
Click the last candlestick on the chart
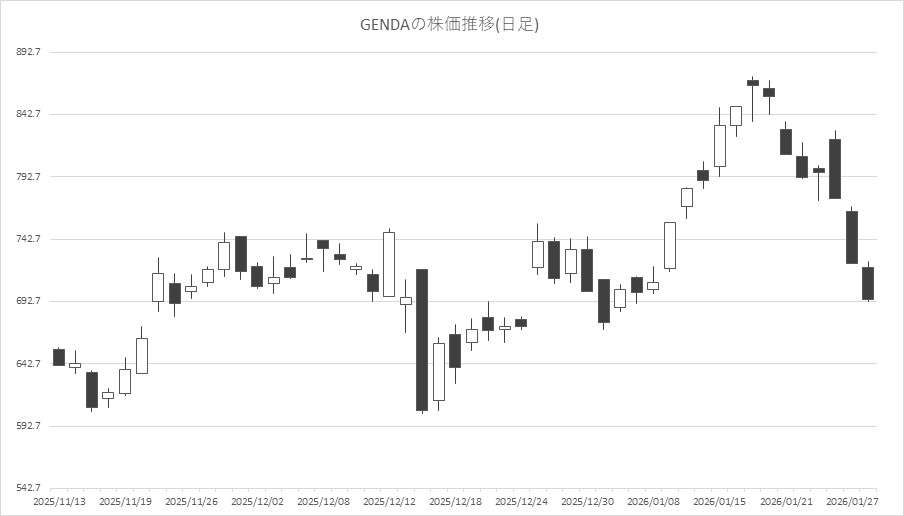tap(868, 283)
